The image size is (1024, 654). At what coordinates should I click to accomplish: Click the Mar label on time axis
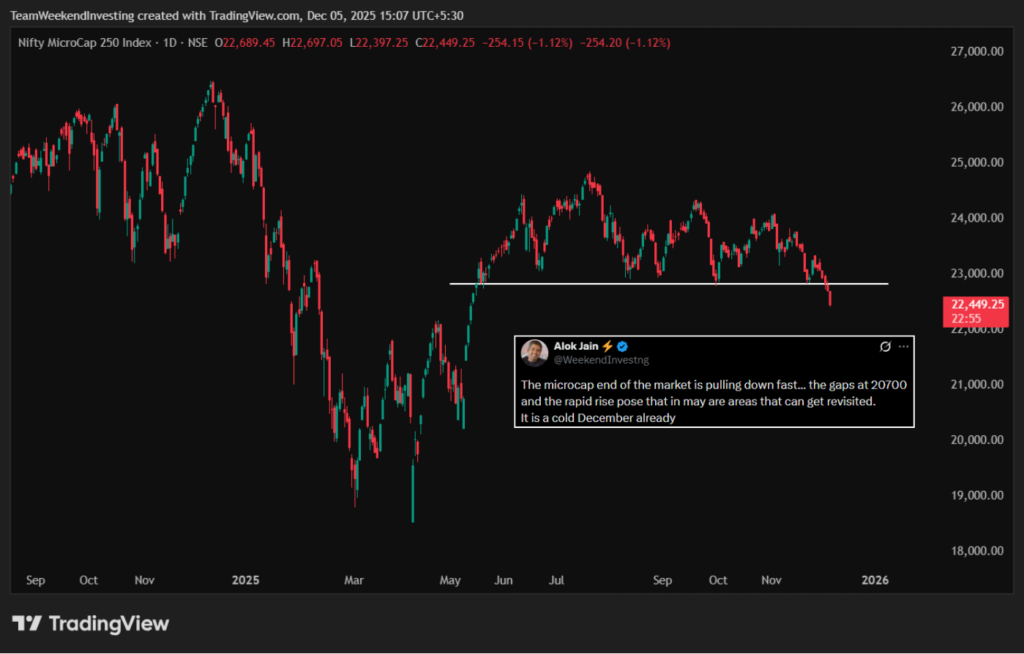(x=354, y=579)
